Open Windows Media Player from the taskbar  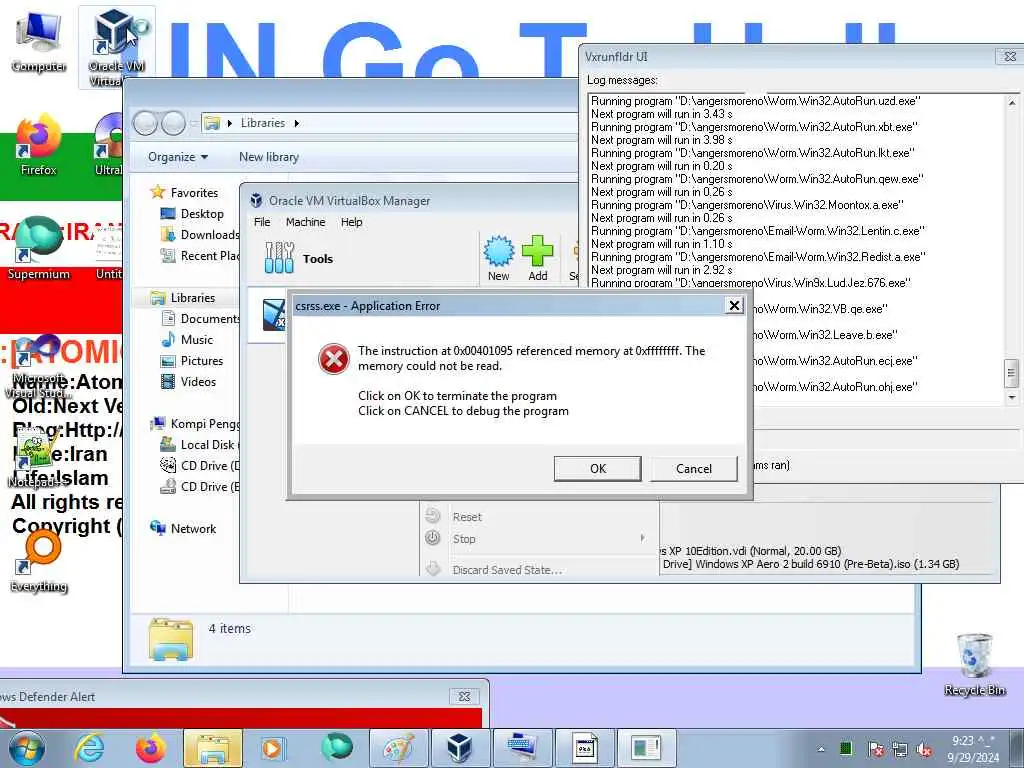(273, 748)
